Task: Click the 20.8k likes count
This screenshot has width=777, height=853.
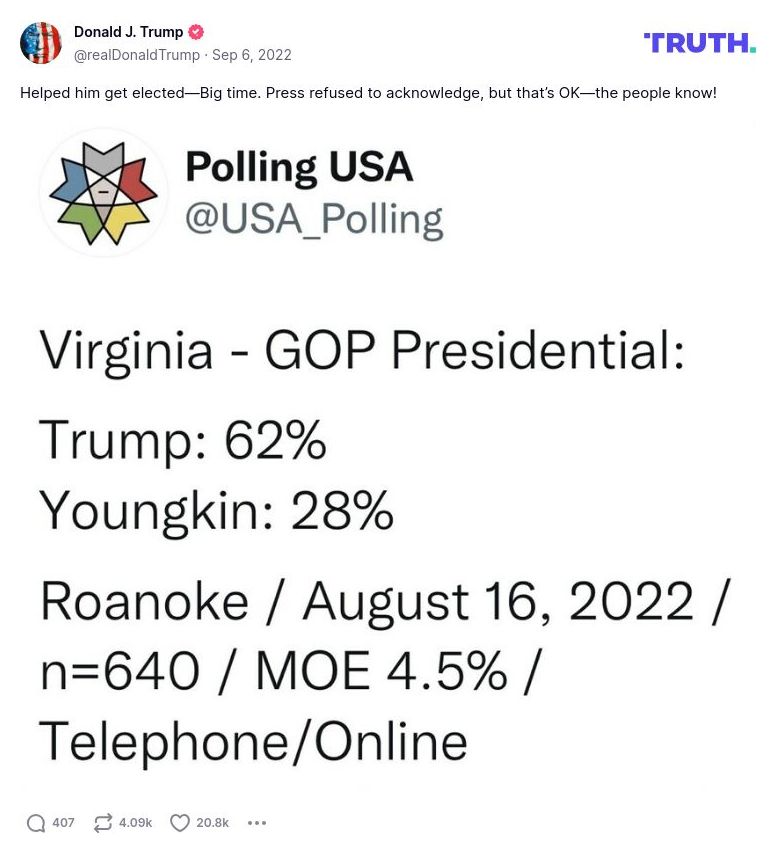Action: click(x=210, y=822)
